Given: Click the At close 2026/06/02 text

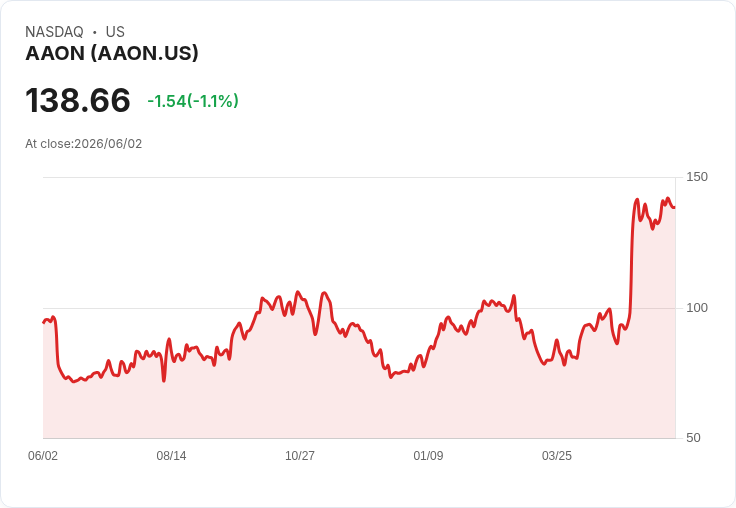Looking at the screenshot, I should [x=84, y=144].
